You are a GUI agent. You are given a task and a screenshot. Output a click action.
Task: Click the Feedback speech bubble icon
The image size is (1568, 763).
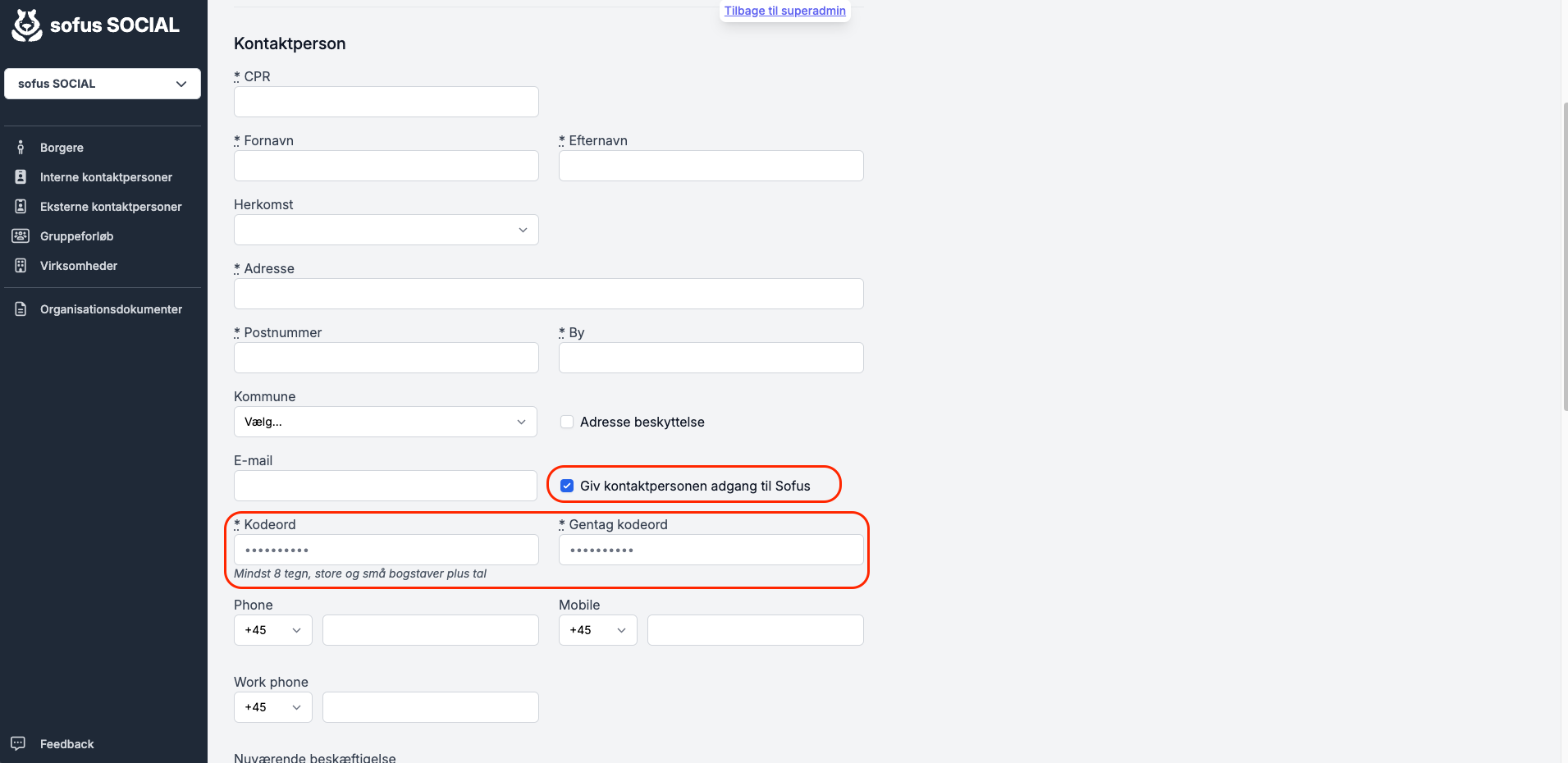(x=18, y=743)
